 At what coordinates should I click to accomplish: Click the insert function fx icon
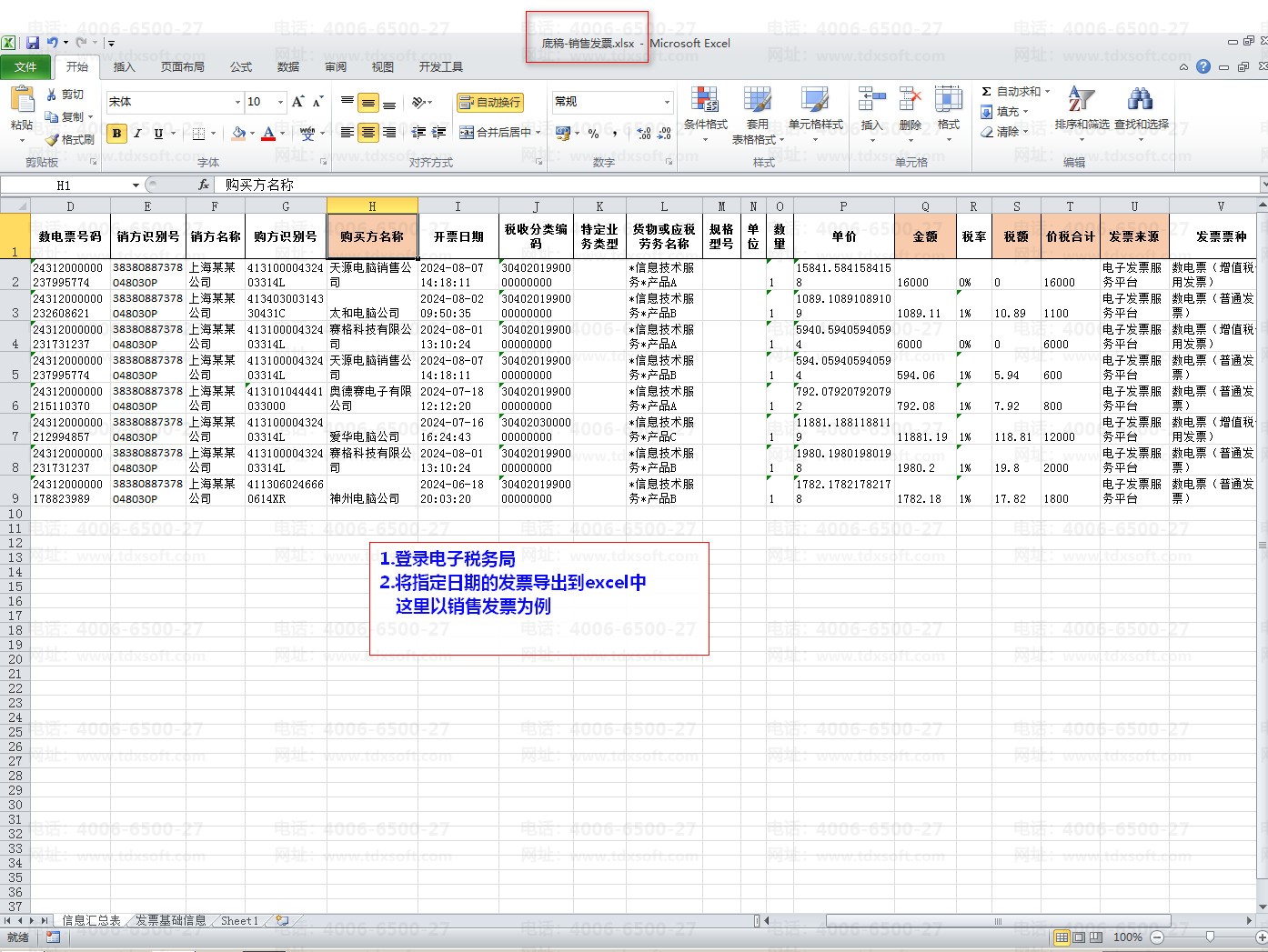click(204, 185)
